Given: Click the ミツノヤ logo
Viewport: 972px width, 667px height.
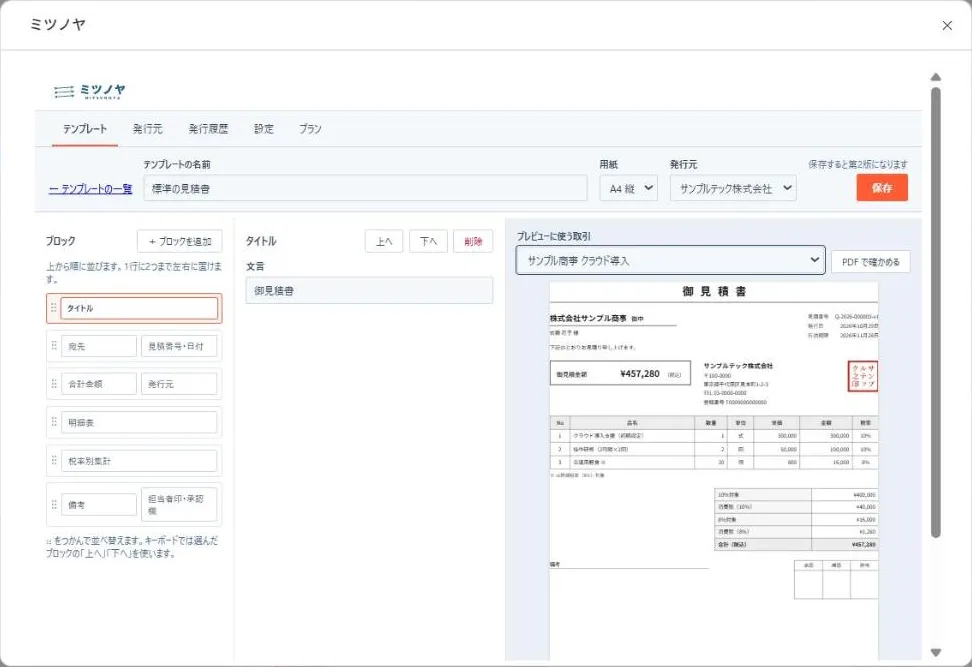Looking at the screenshot, I should point(90,92).
